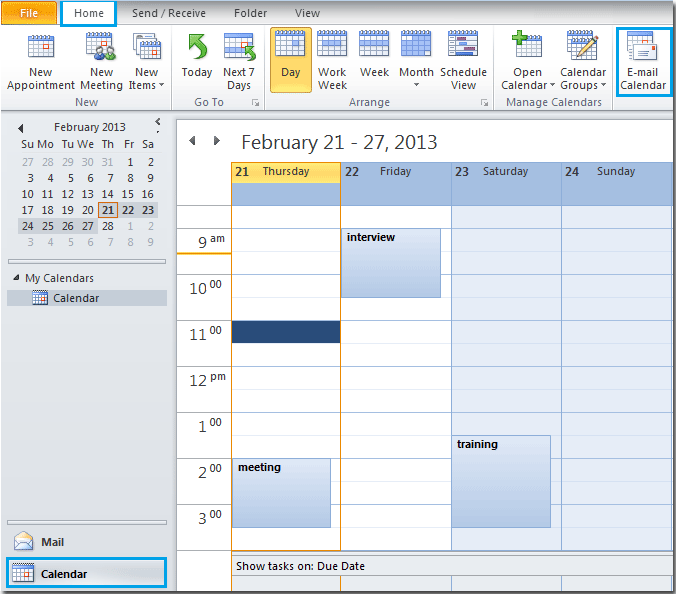This screenshot has width=676, height=594.
Task: Select February 14 in the mini calendar
Action: [x=127, y=194]
